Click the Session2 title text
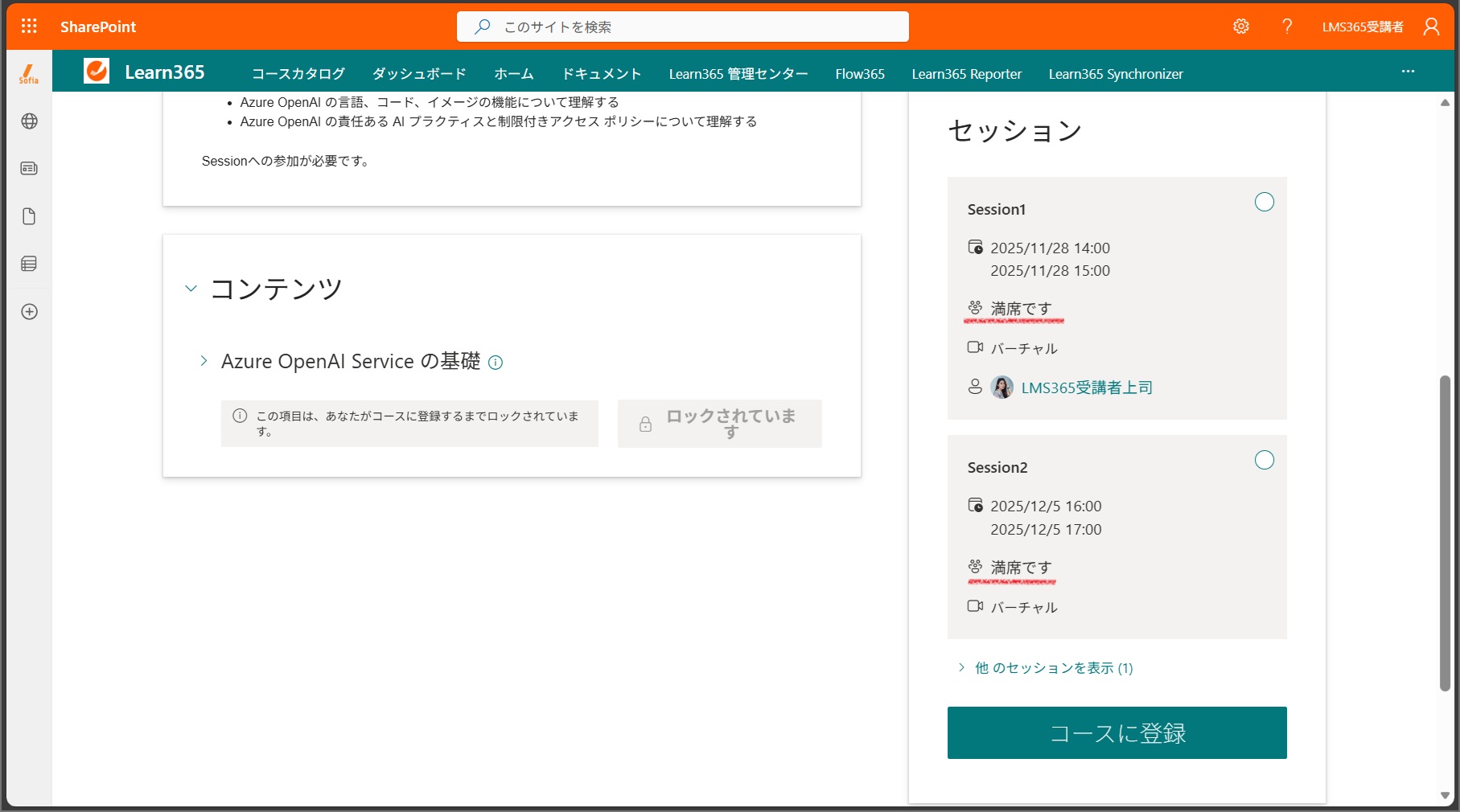 tap(997, 467)
